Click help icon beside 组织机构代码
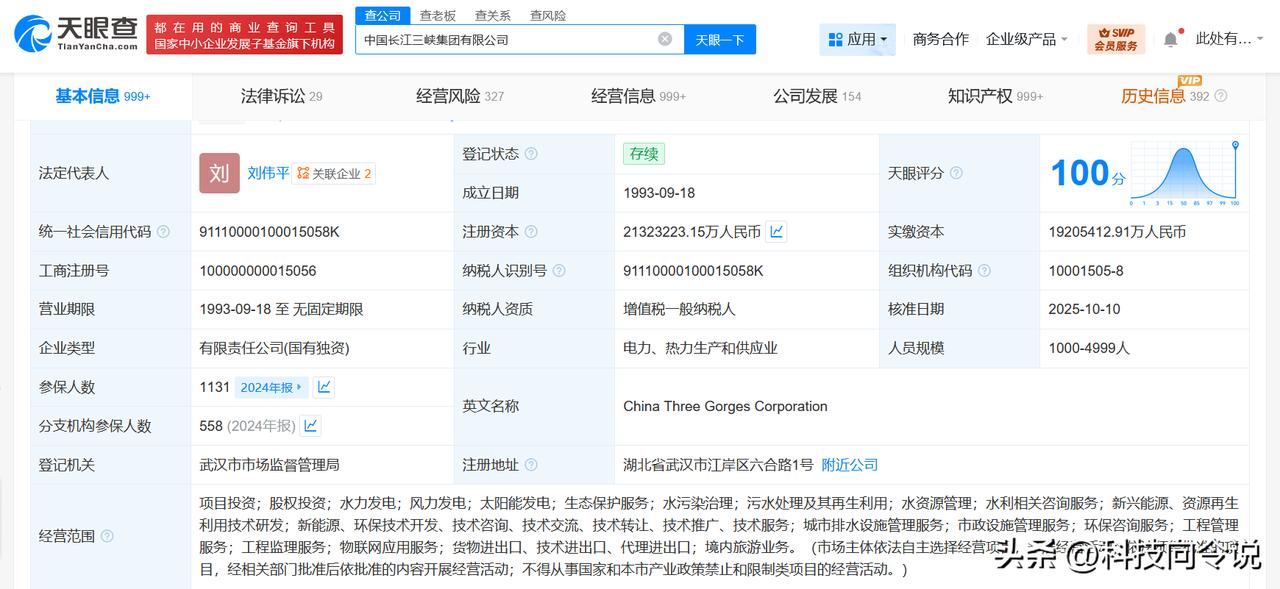Viewport: 1280px width, 589px height. (984, 271)
